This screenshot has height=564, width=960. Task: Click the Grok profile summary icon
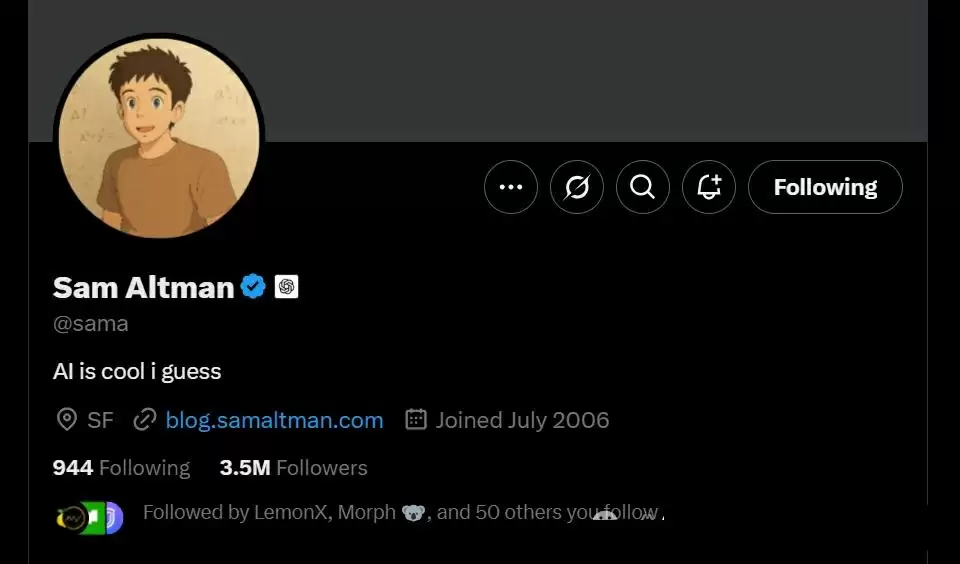pyautogui.click(x=577, y=187)
